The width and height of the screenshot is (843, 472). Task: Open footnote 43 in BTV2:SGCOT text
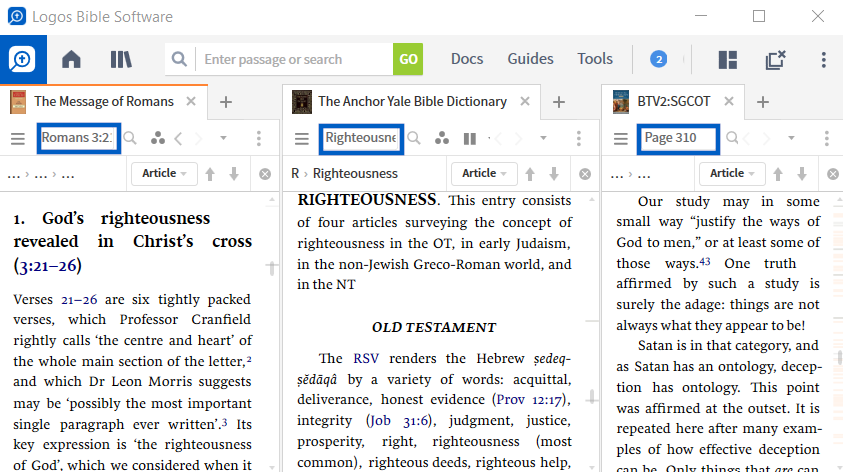[x=705, y=262]
